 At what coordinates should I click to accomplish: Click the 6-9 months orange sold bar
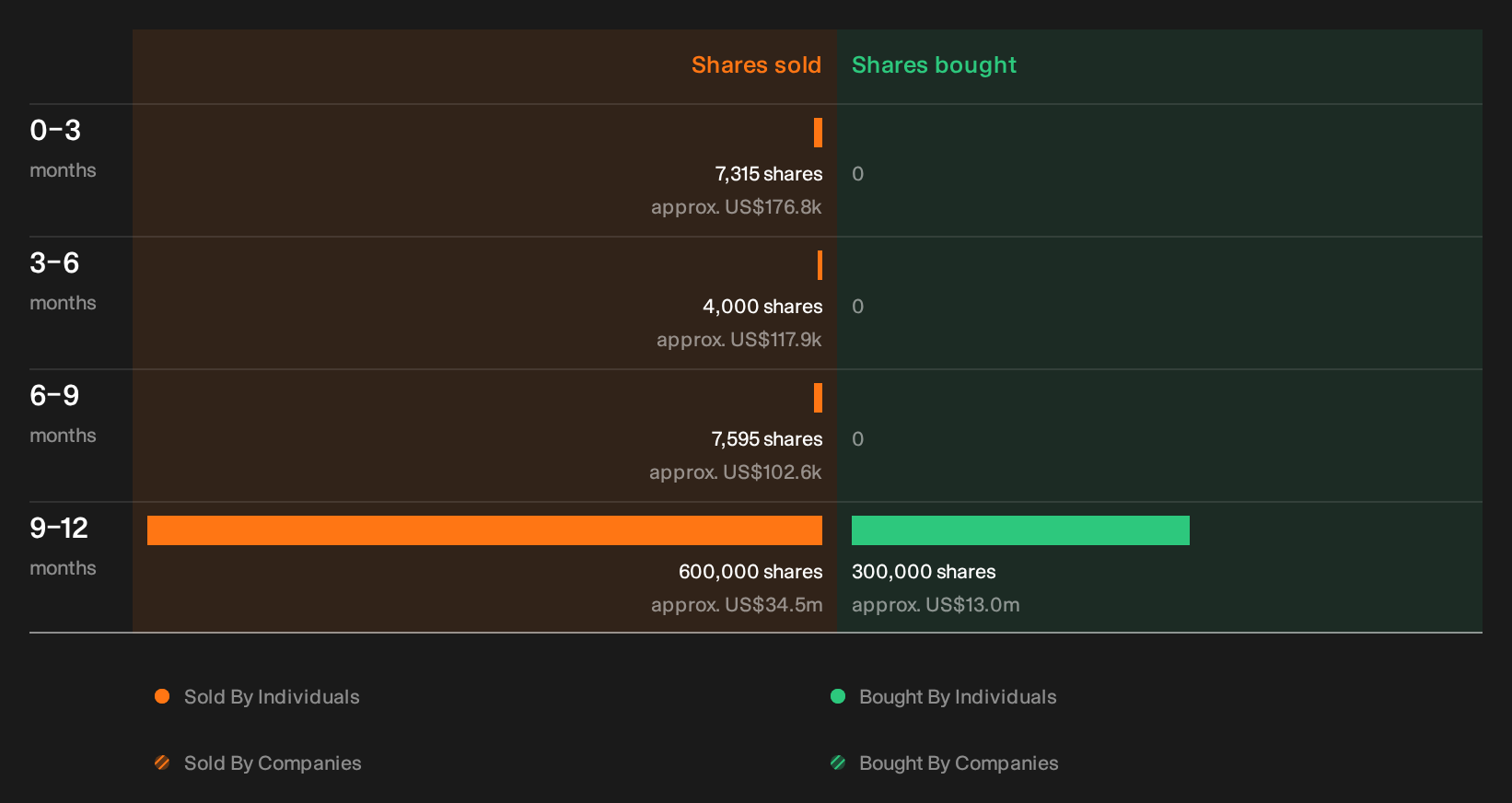pyautogui.click(x=818, y=398)
